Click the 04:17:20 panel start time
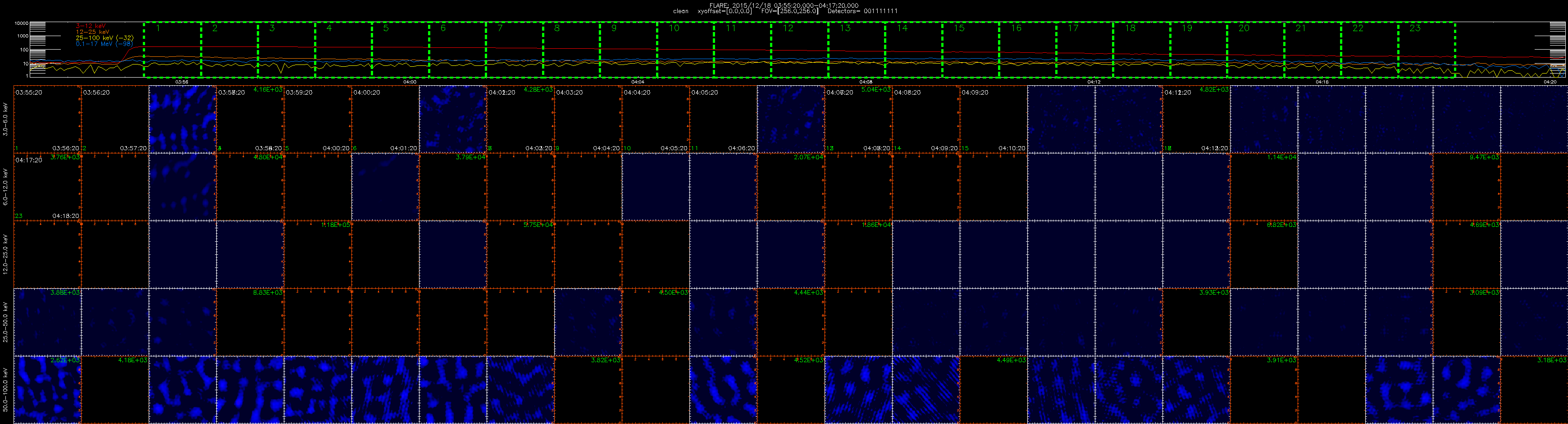 click(28, 160)
